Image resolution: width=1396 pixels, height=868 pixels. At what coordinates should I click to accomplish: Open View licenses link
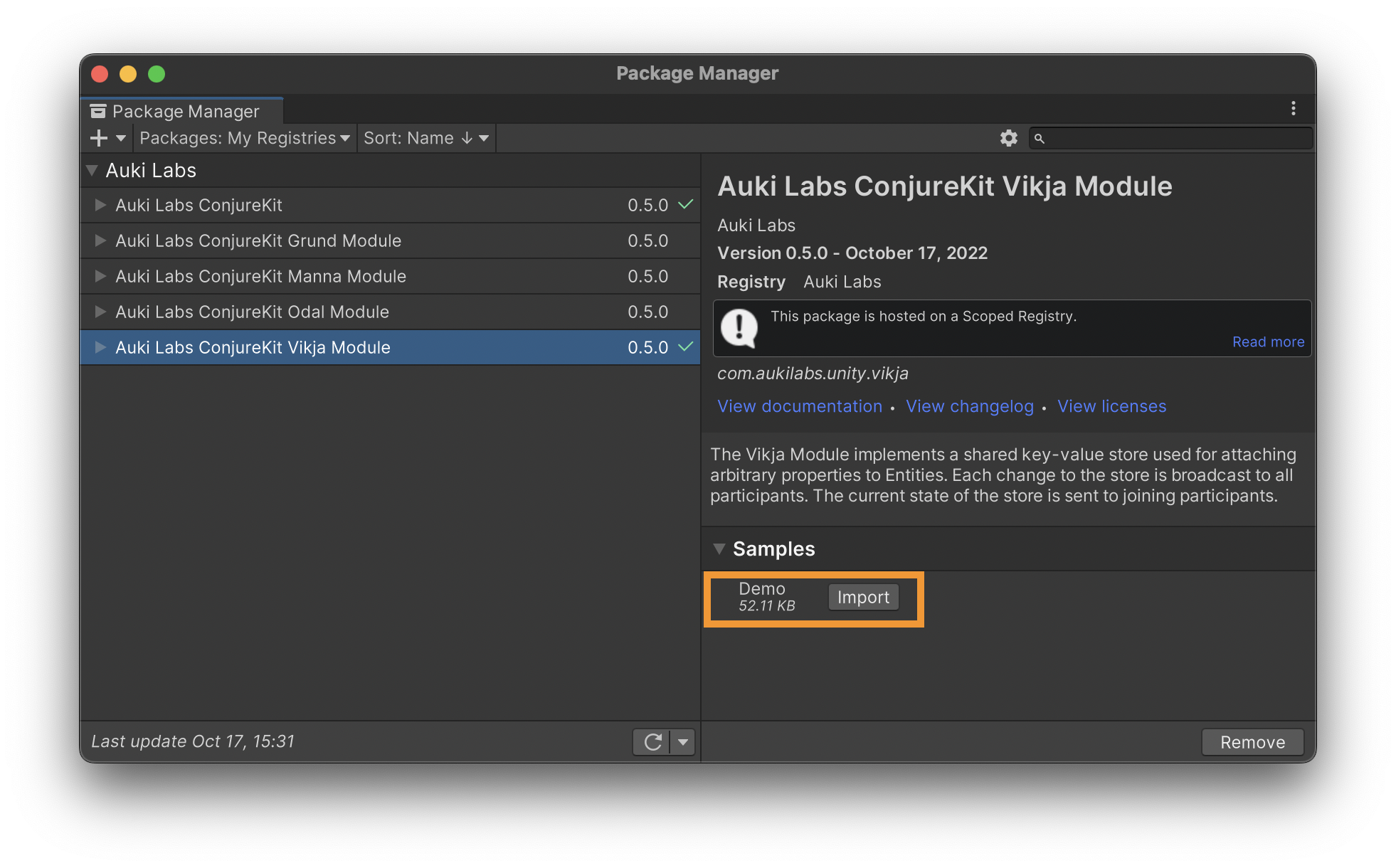pos(1111,406)
